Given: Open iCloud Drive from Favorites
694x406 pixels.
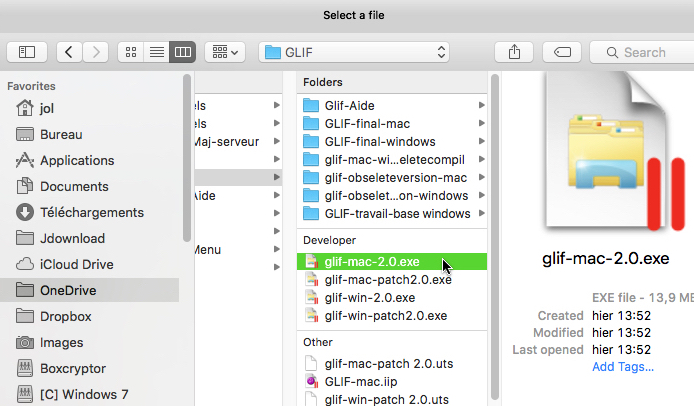Looking at the screenshot, I should coord(78,264).
